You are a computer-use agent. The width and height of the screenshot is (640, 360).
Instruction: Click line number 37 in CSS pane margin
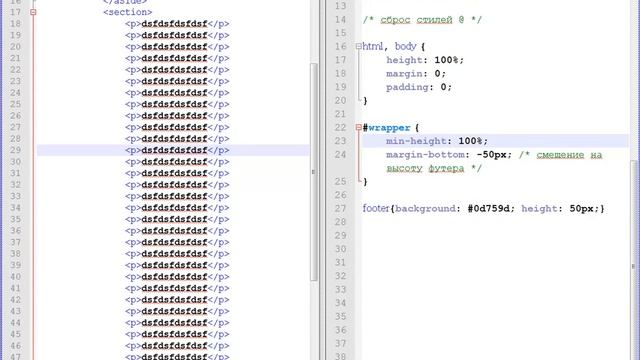340,344
